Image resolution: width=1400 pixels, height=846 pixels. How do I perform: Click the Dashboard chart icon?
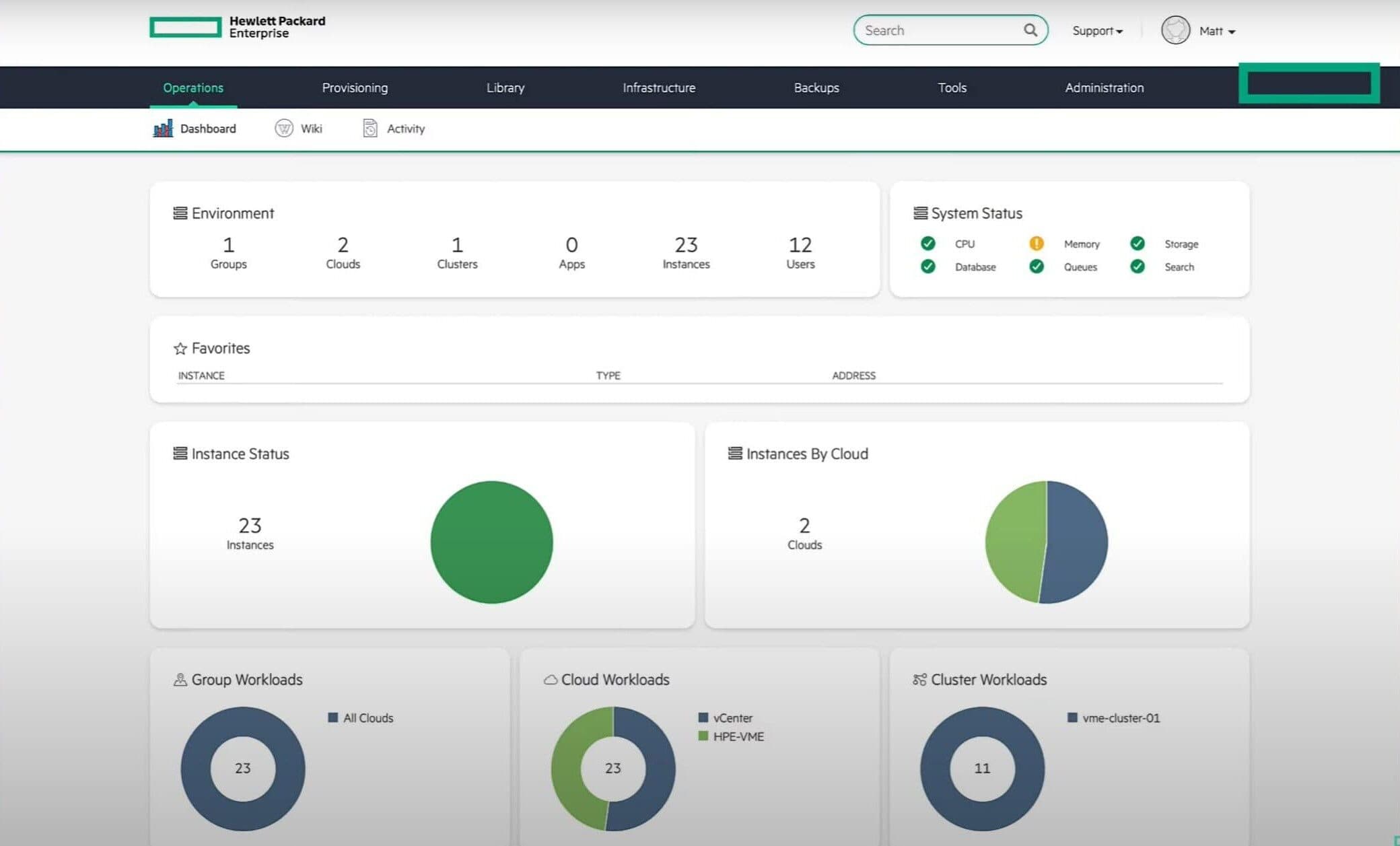tap(163, 129)
